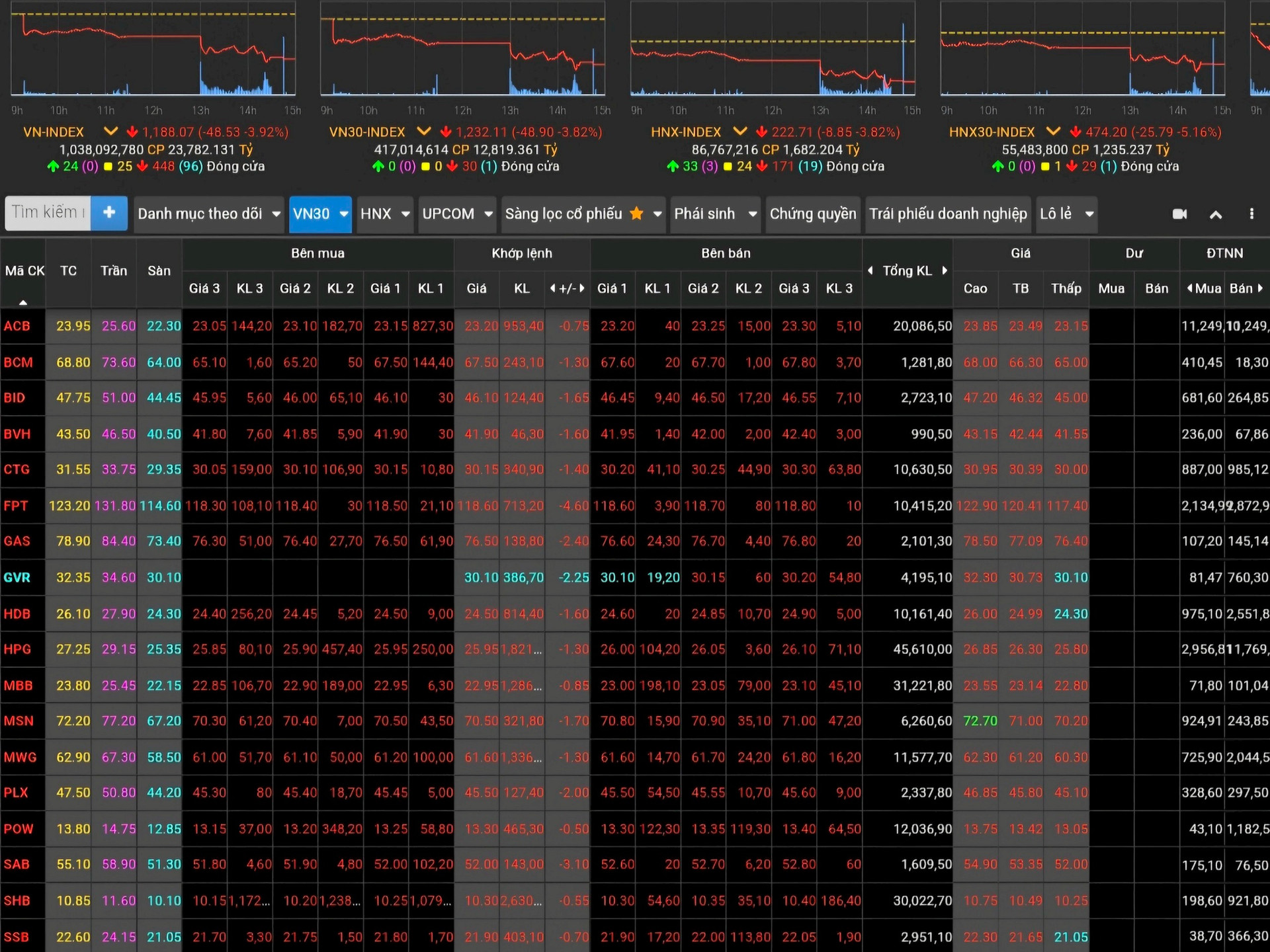Click left arrow before ĐTNN Mua
1270x952 pixels.
point(1190,288)
